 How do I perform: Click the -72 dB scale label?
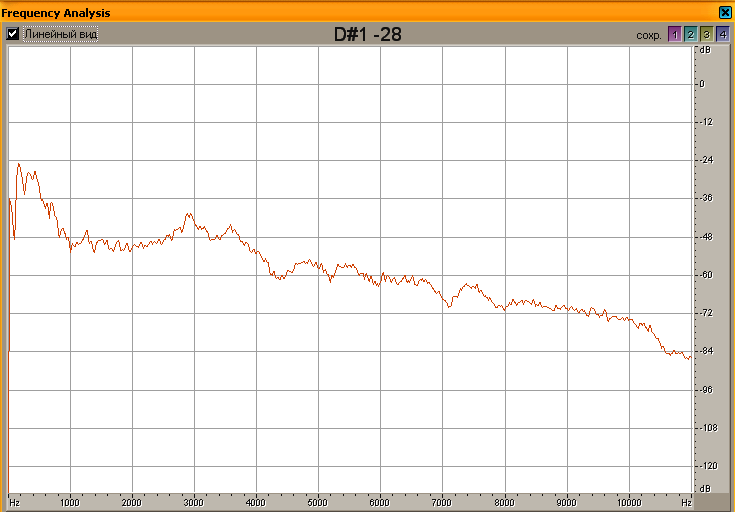706,313
